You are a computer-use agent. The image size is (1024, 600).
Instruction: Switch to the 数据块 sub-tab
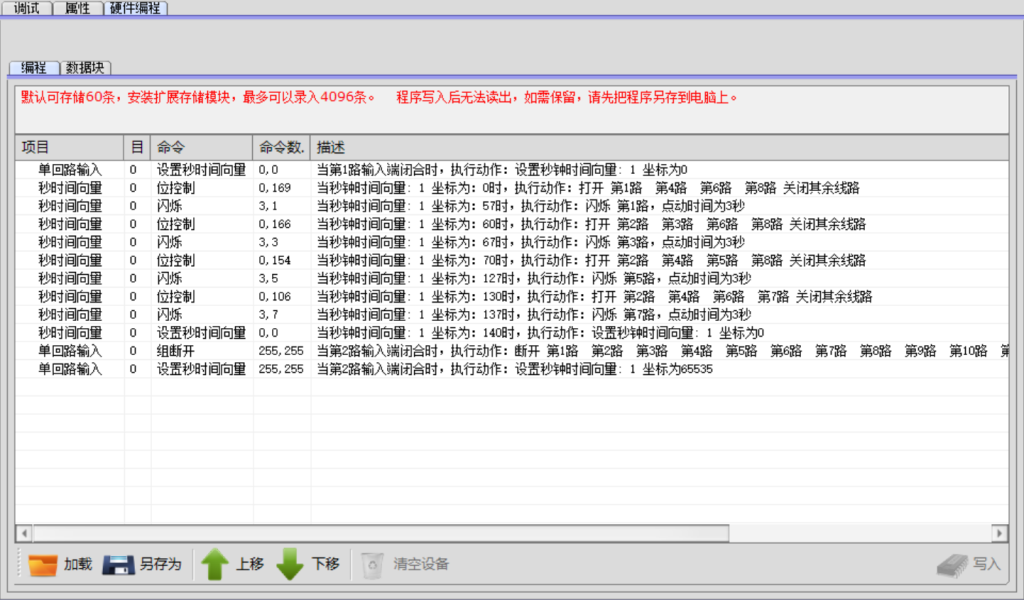pyautogui.click(x=87, y=68)
